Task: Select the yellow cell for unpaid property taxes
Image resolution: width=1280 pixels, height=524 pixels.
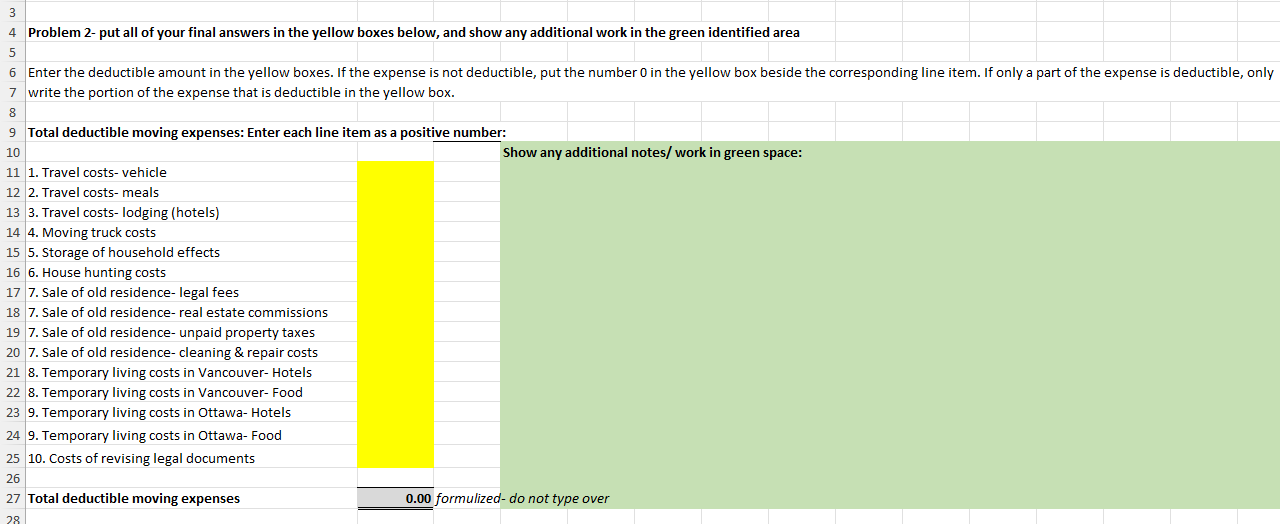Action: coord(395,332)
